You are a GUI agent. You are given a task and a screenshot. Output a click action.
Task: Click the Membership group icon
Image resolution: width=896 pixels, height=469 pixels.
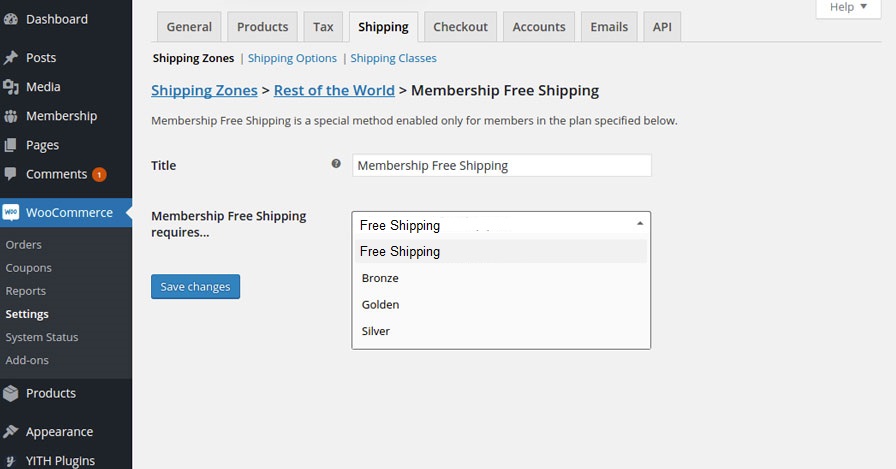[x=11, y=116]
